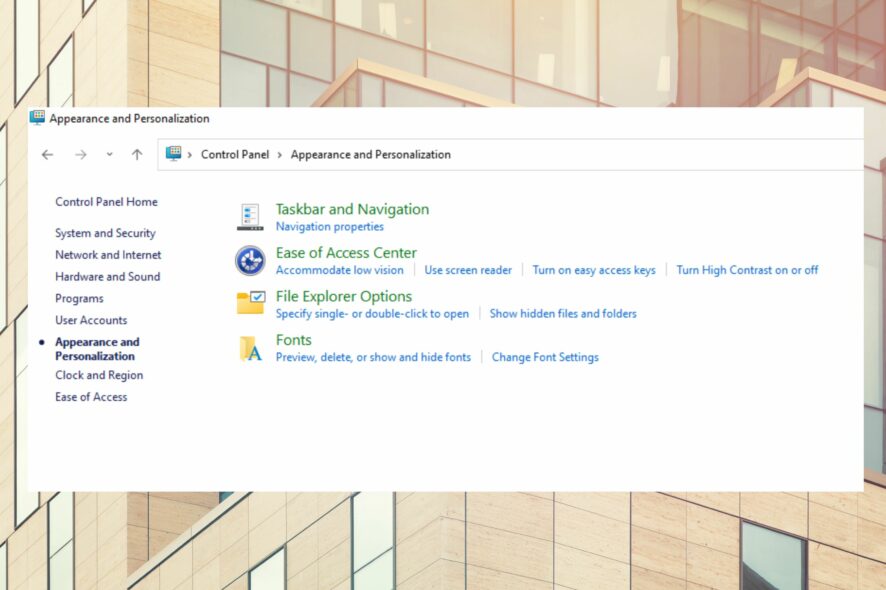Navigate to System and Security

(105, 232)
